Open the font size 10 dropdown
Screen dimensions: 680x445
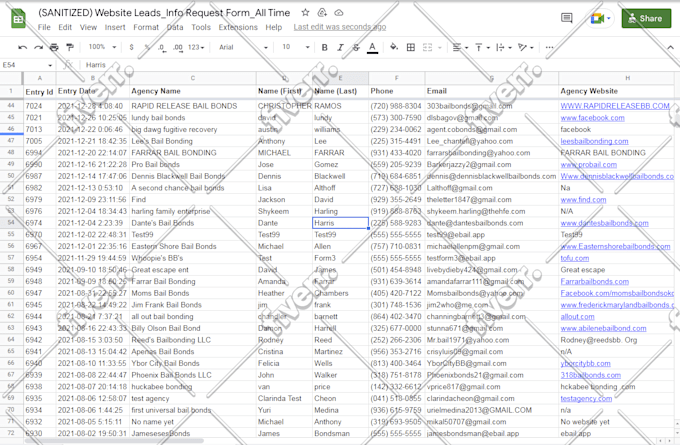[296, 47]
